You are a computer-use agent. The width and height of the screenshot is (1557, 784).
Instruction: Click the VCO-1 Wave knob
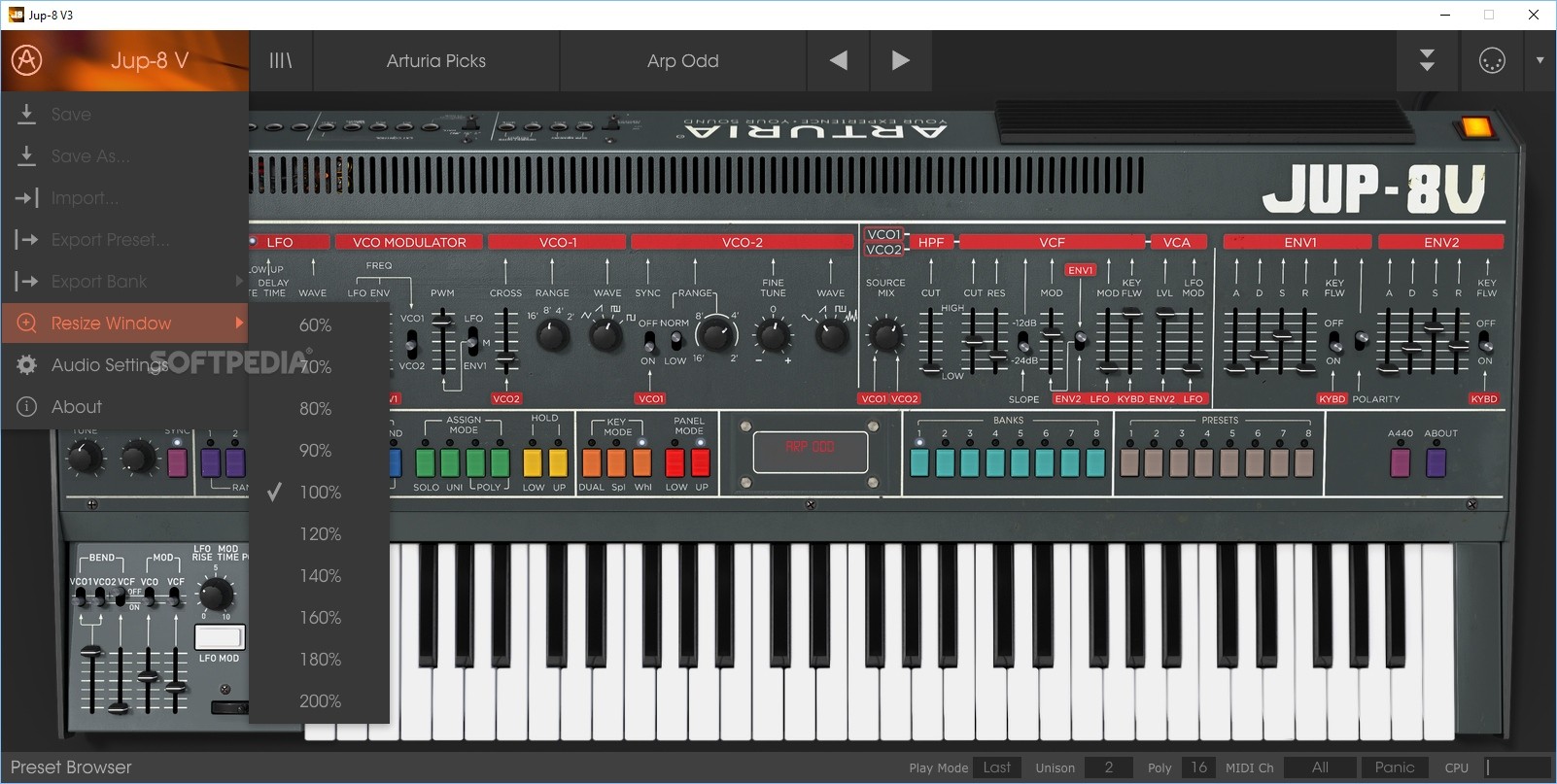(x=606, y=336)
